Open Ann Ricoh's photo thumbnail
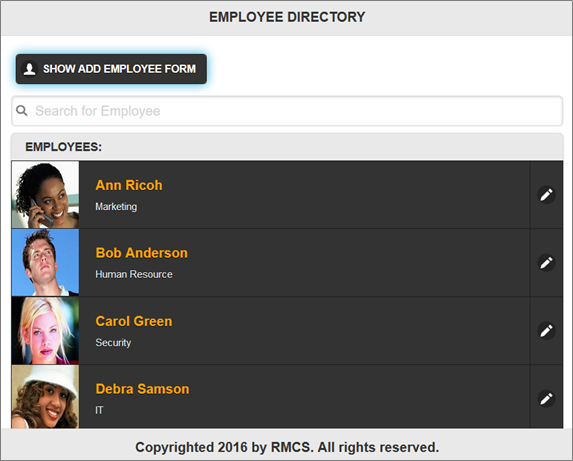 click(45, 195)
